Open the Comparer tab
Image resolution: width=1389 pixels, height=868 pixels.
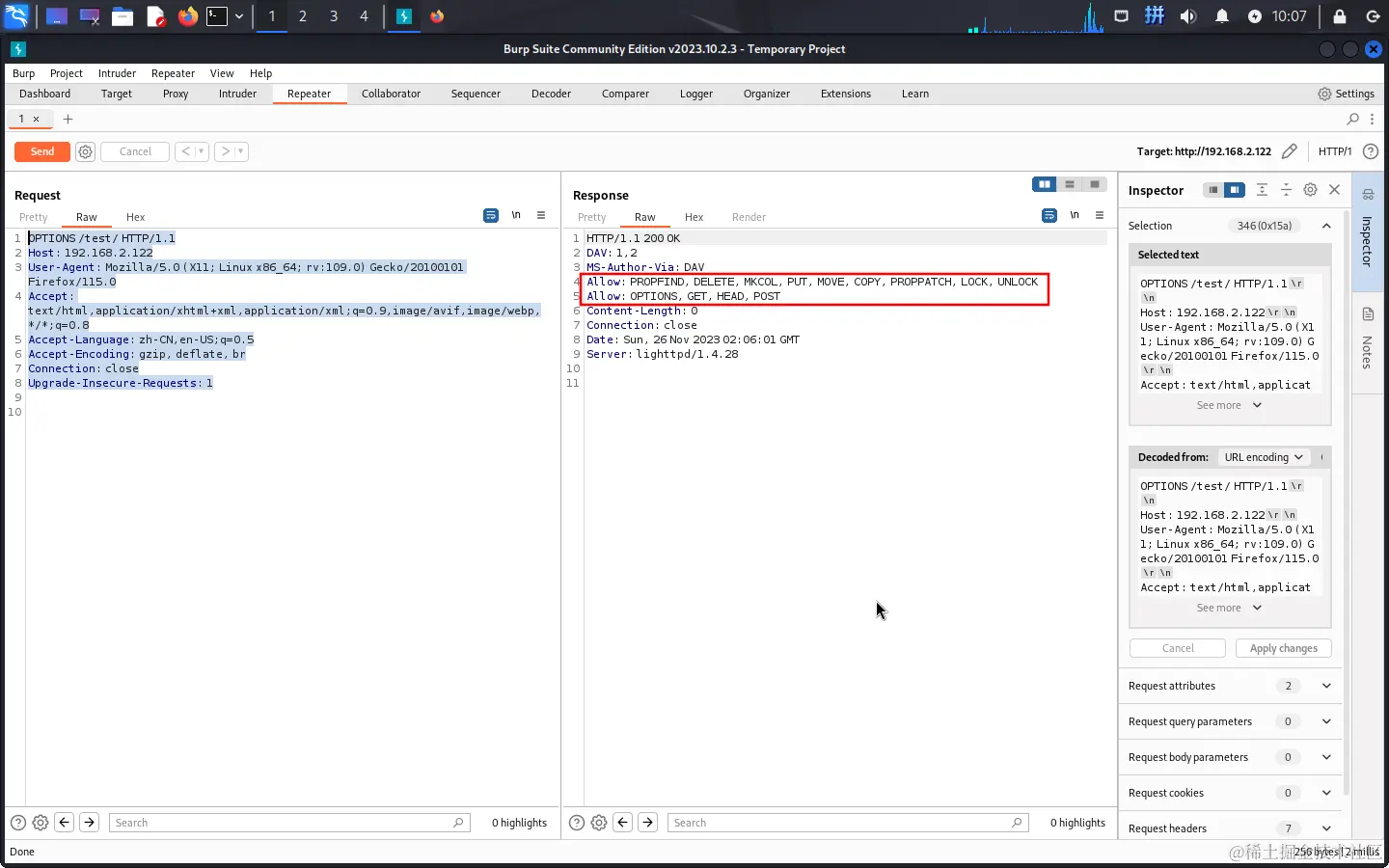point(625,94)
